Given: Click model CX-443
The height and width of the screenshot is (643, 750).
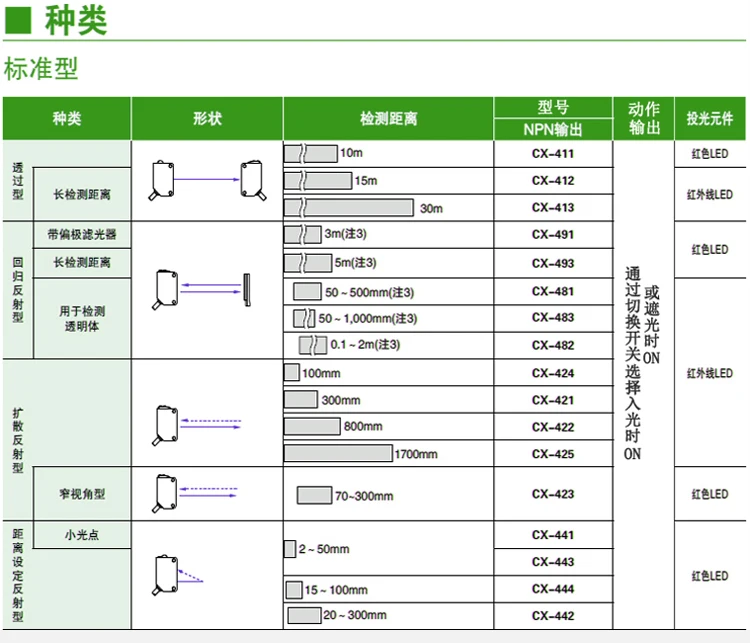Looking at the screenshot, I should (552, 562).
